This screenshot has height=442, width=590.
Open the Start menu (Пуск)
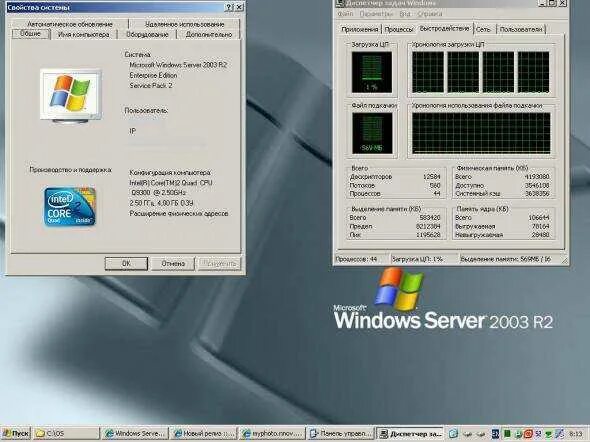click(x=16, y=434)
